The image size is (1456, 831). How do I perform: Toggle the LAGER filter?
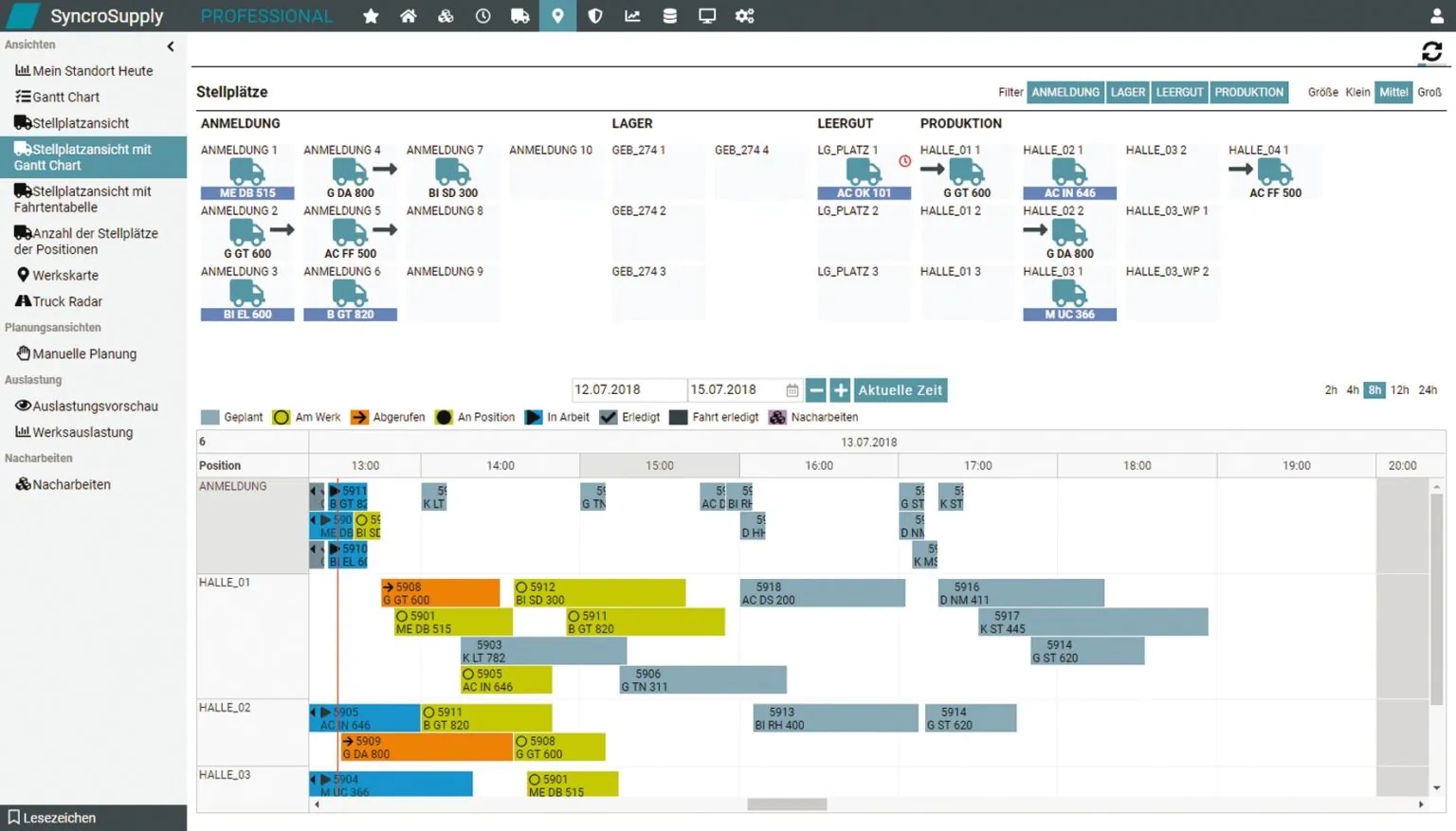tap(1127, 92)
